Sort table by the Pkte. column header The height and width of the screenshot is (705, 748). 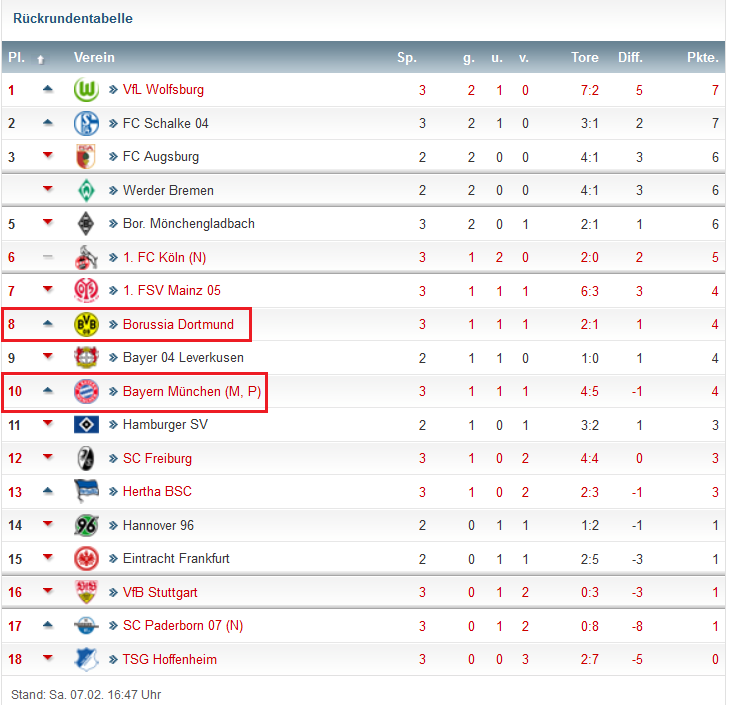click(702, 57)
